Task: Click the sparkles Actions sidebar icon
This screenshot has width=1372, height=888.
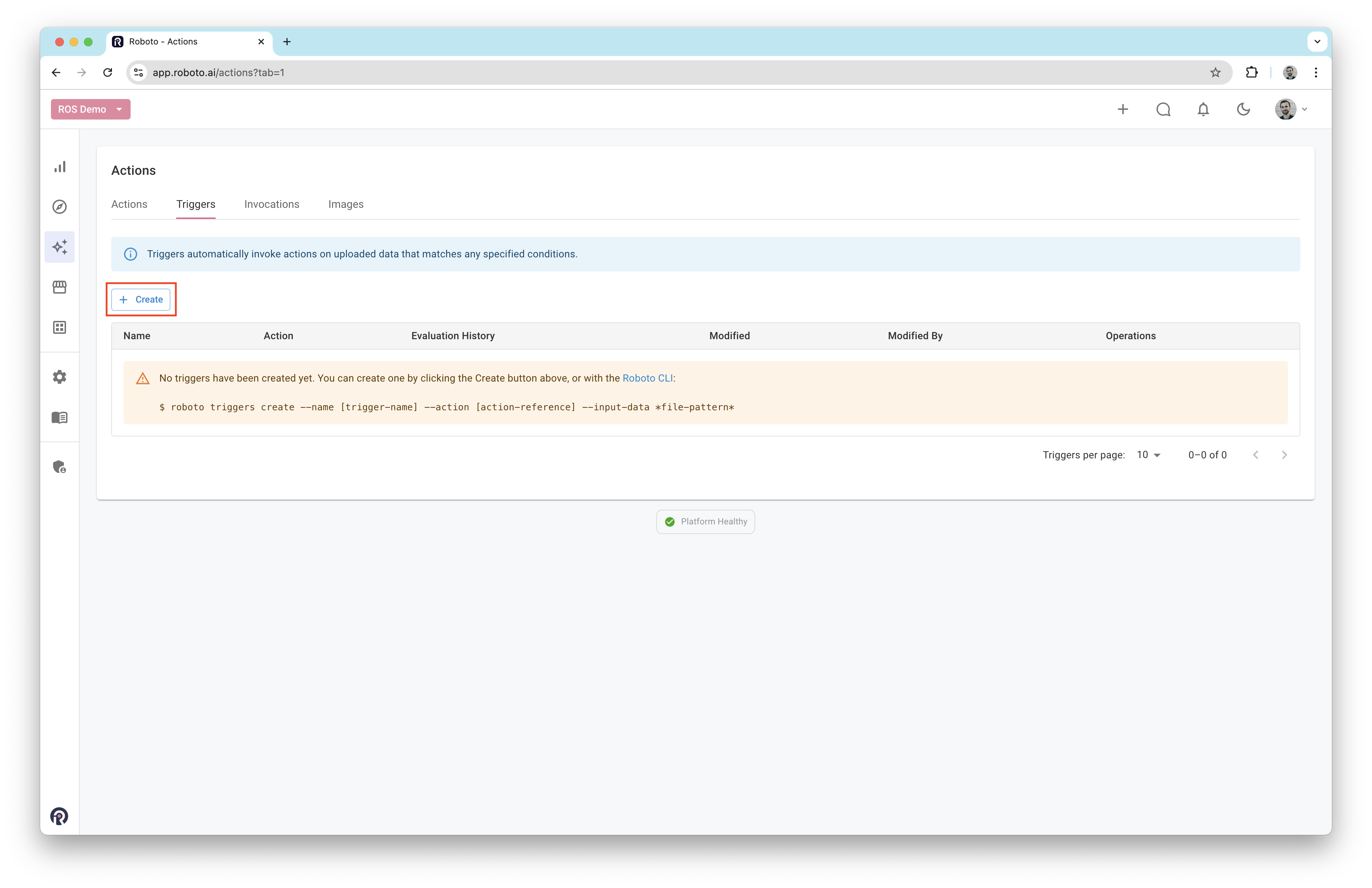Action: point(60,247)
